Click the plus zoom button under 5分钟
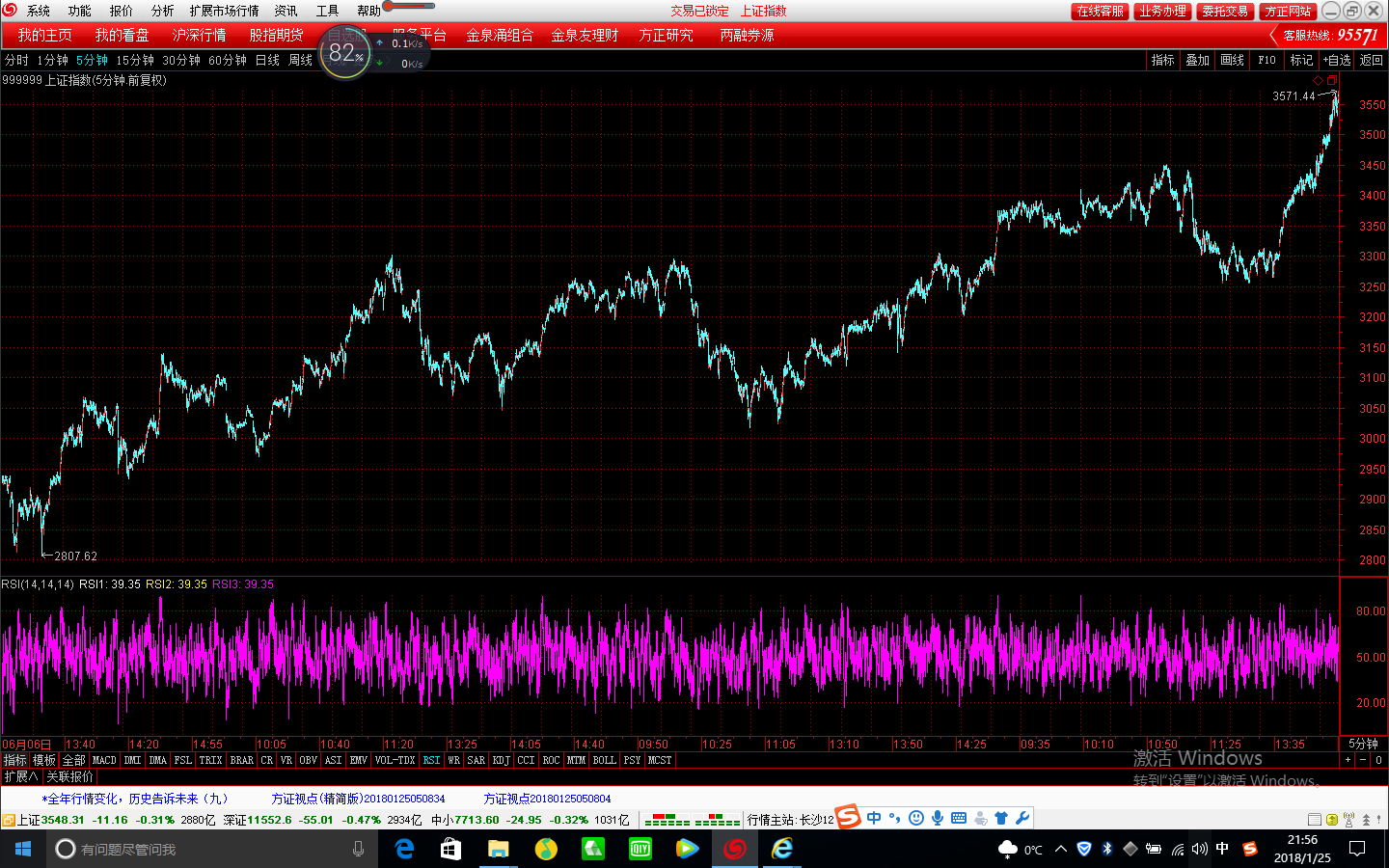 pos(1348,760)
